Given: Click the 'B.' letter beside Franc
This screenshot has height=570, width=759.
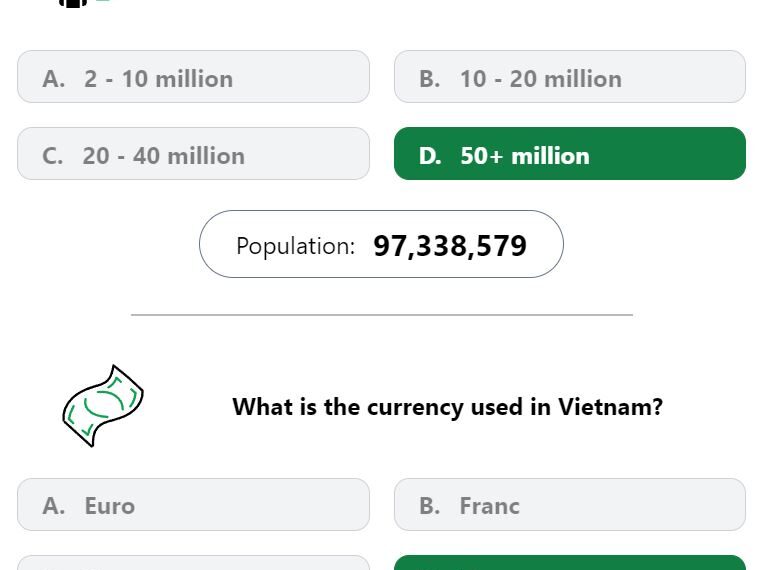Looking at the screenshot, I should coord(429,506).
